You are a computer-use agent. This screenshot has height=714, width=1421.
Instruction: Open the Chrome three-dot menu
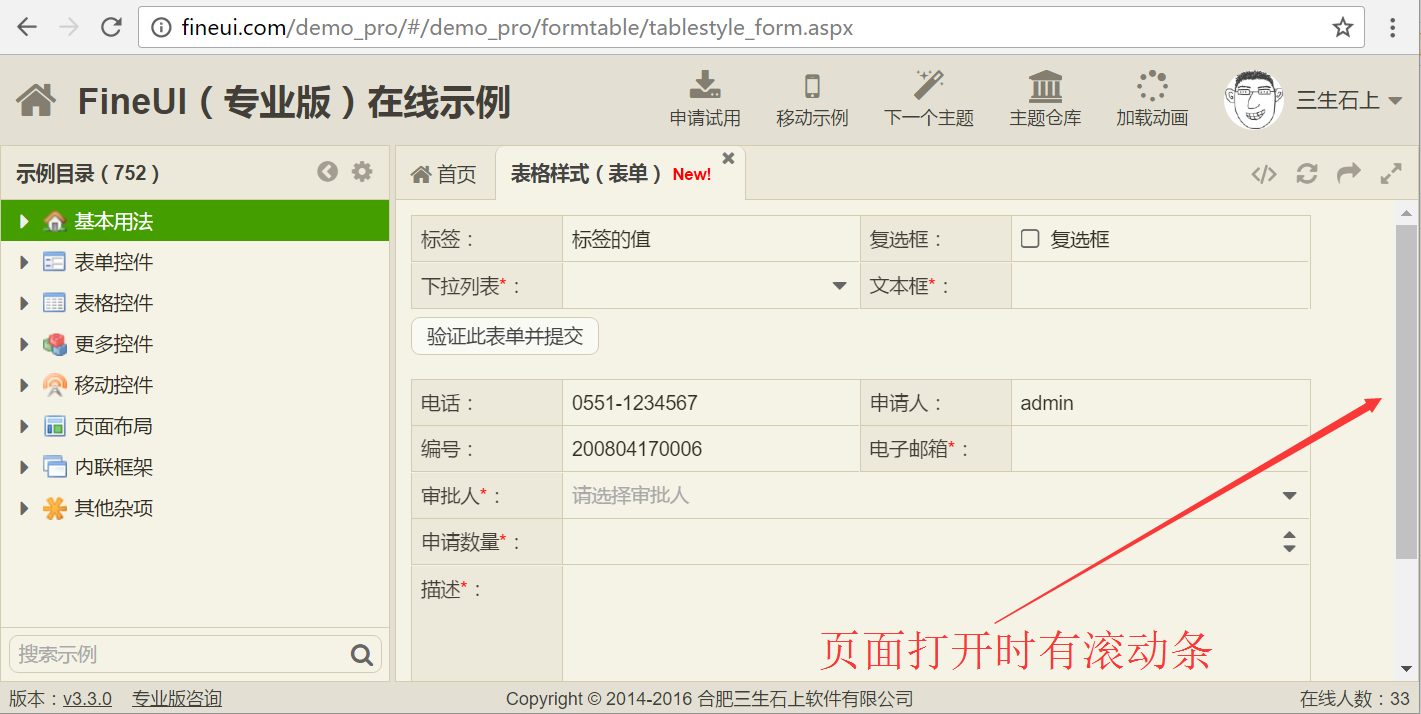[x=1393, y=27]
